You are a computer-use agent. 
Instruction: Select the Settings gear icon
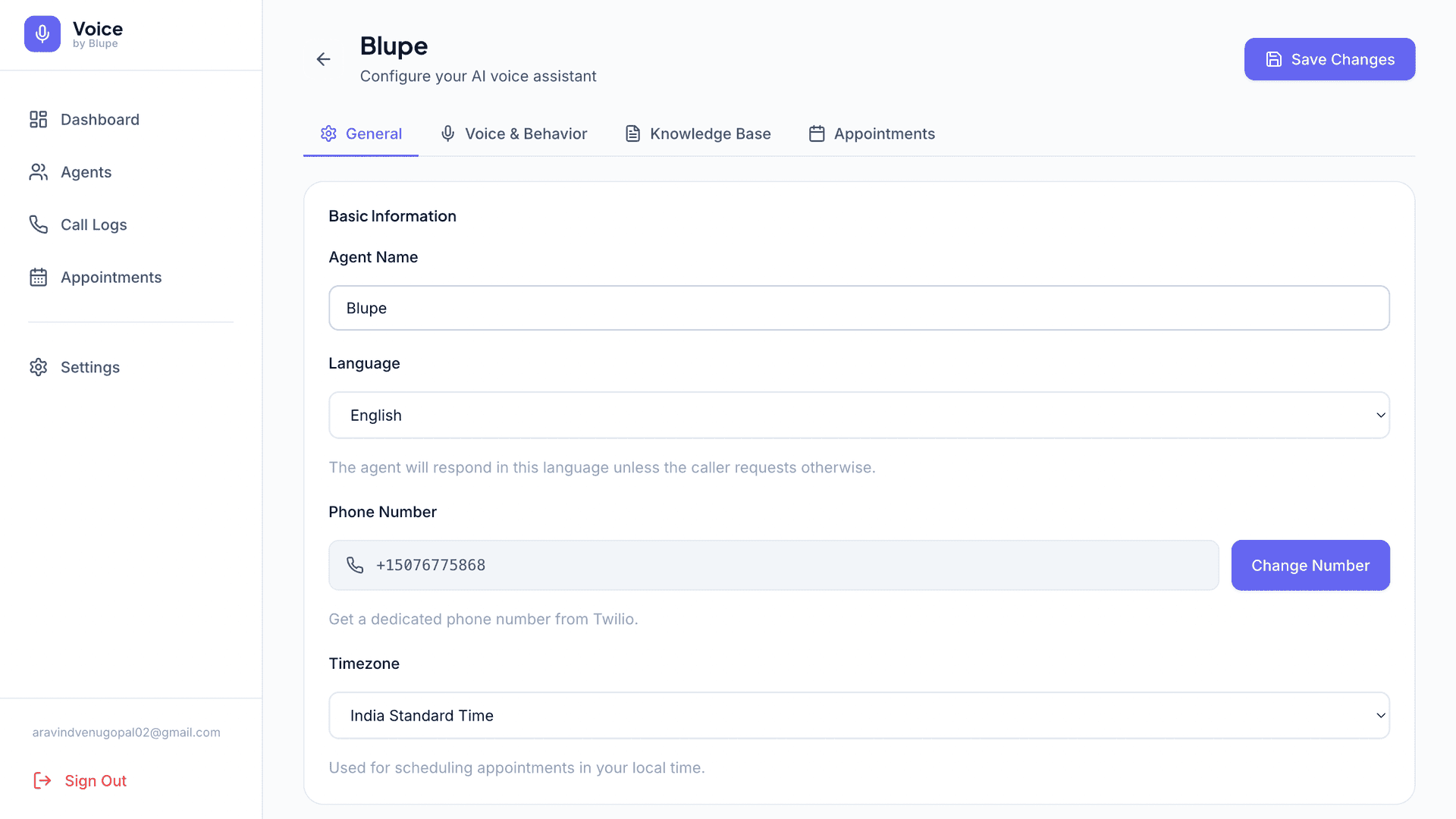click(x=39, y=367)
